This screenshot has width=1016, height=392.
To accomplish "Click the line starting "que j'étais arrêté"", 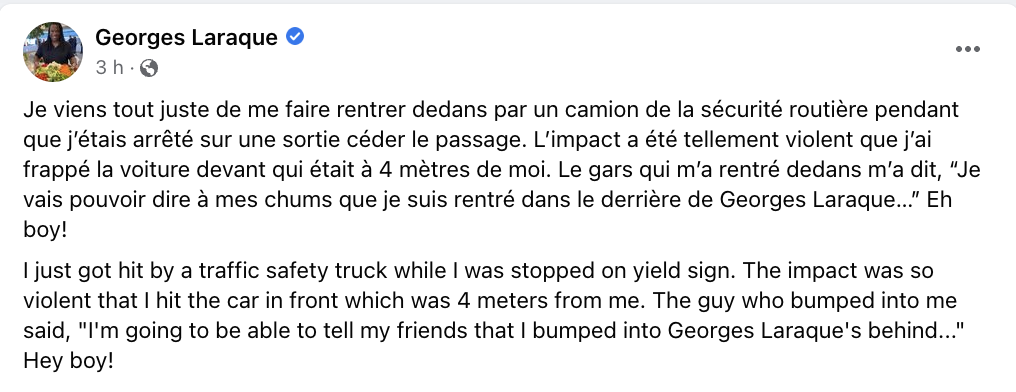I will tap(478, 140).
